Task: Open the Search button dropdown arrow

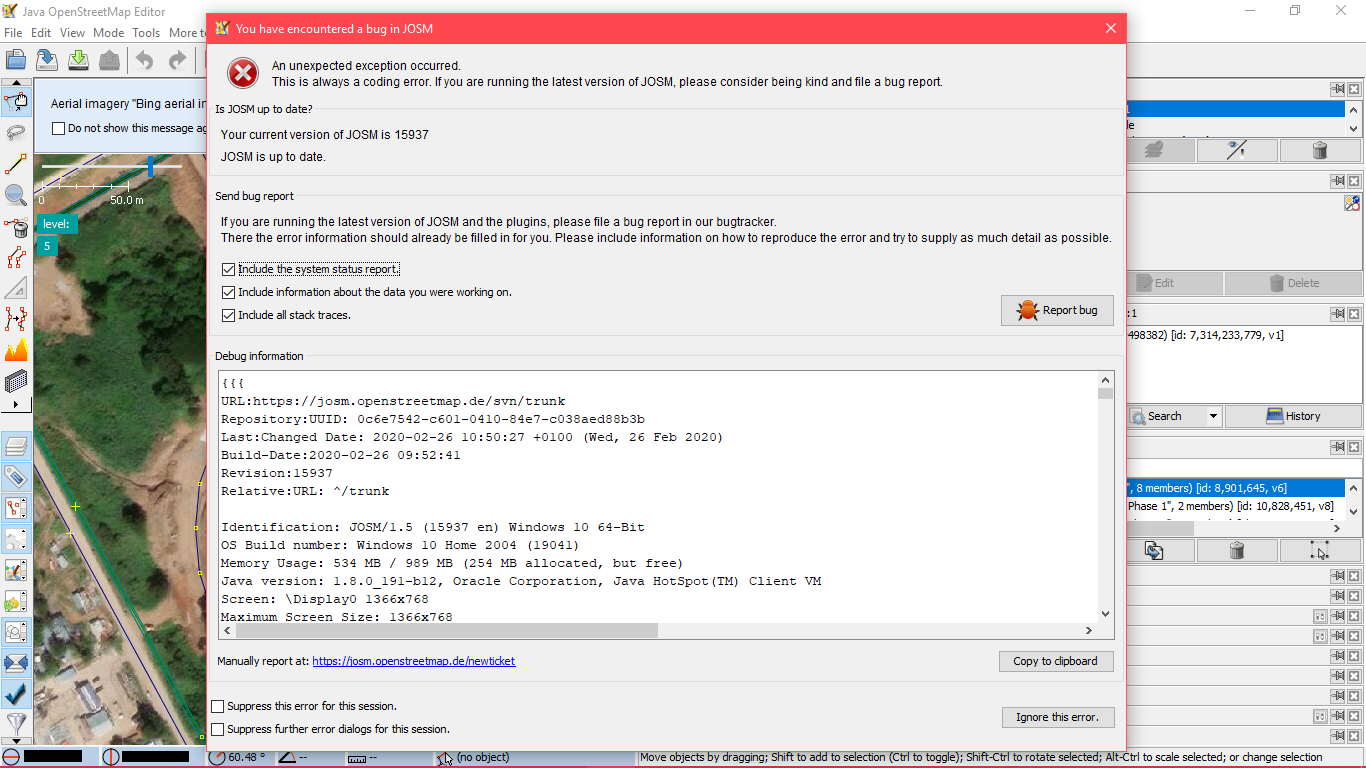Action: coord(1213,416)
